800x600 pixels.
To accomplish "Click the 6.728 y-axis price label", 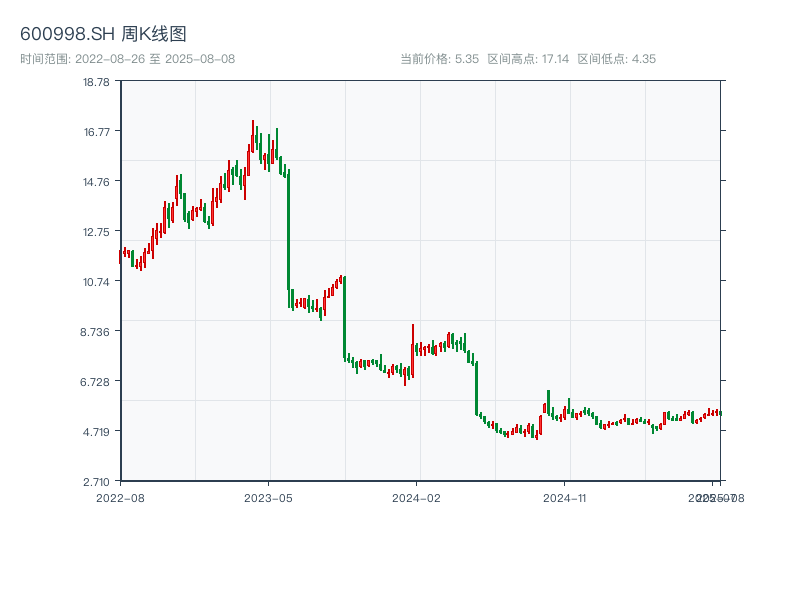I will click(97, 382).
